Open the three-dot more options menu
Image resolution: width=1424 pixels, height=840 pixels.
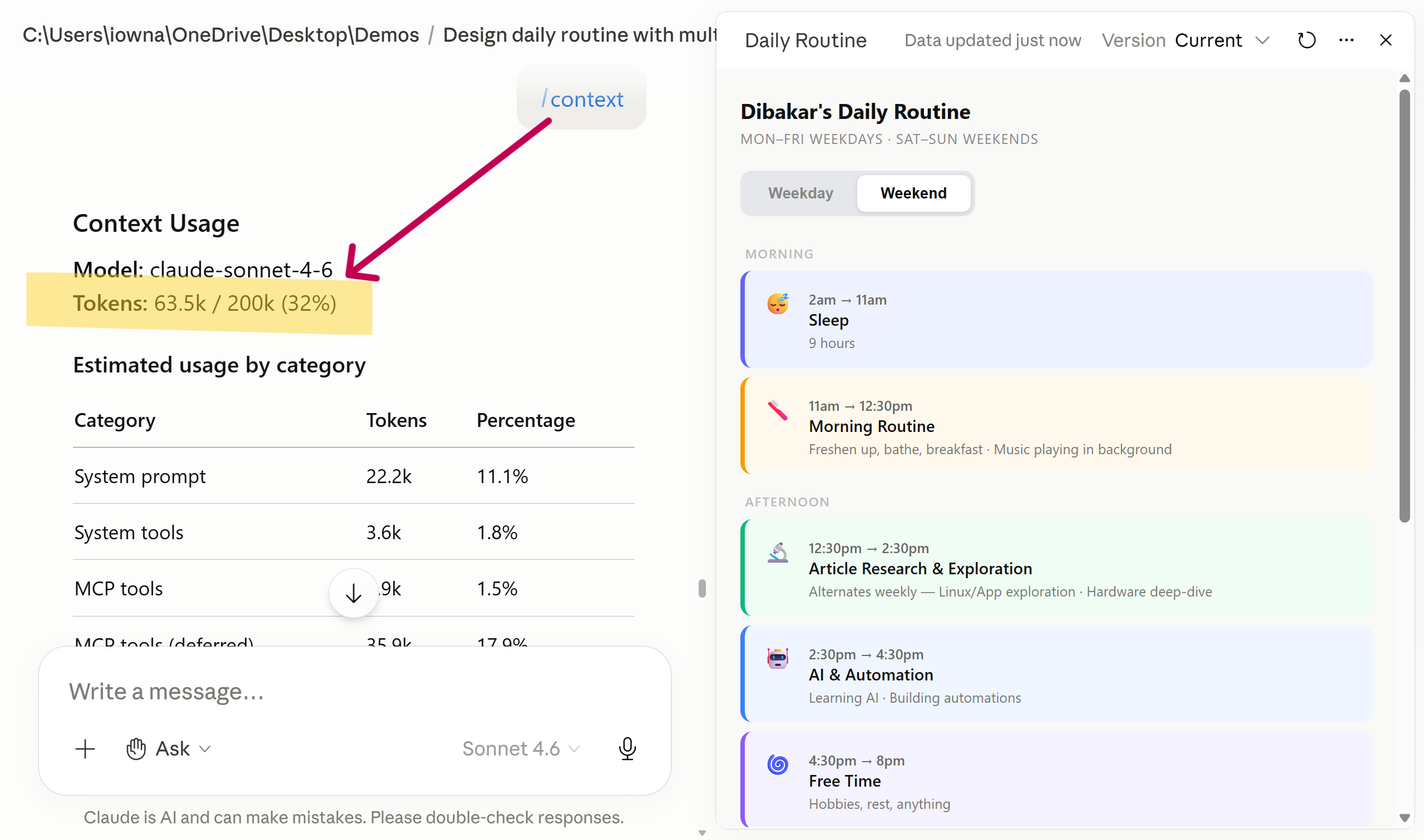pyautogui.click(x=1346, y=40)
